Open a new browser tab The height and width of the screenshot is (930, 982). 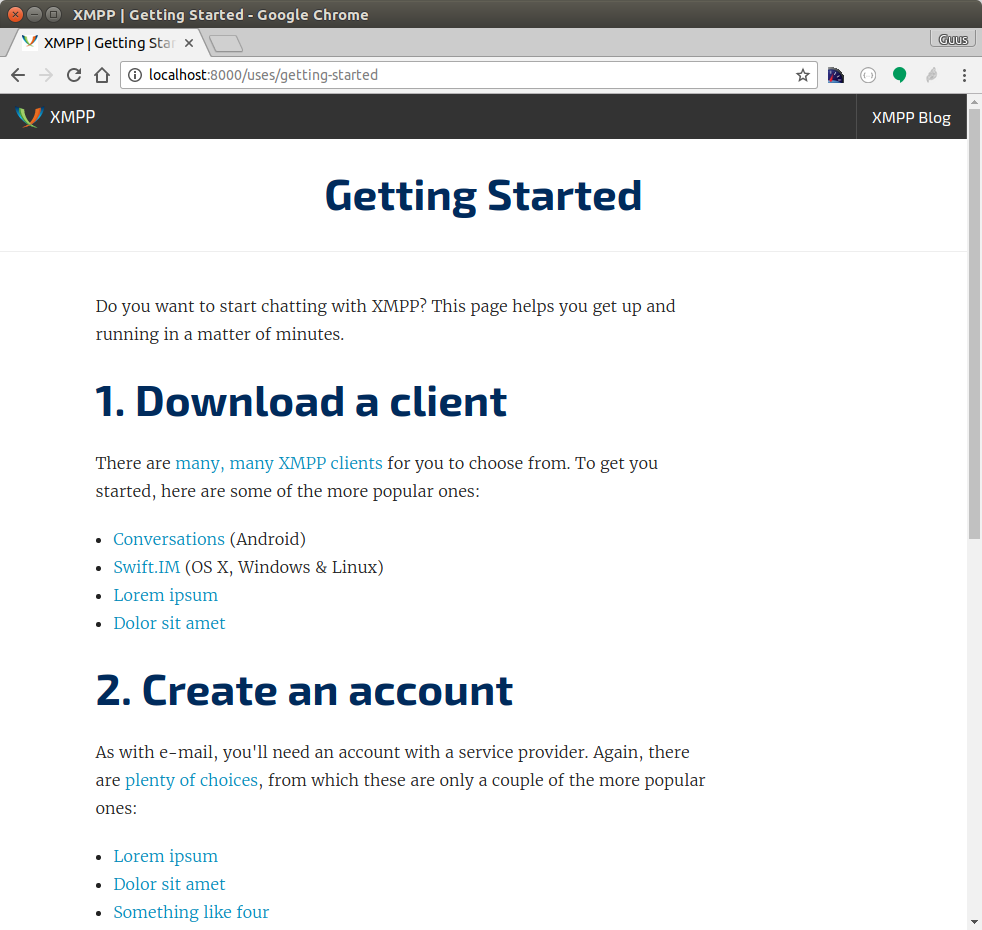tap(225, 43)
